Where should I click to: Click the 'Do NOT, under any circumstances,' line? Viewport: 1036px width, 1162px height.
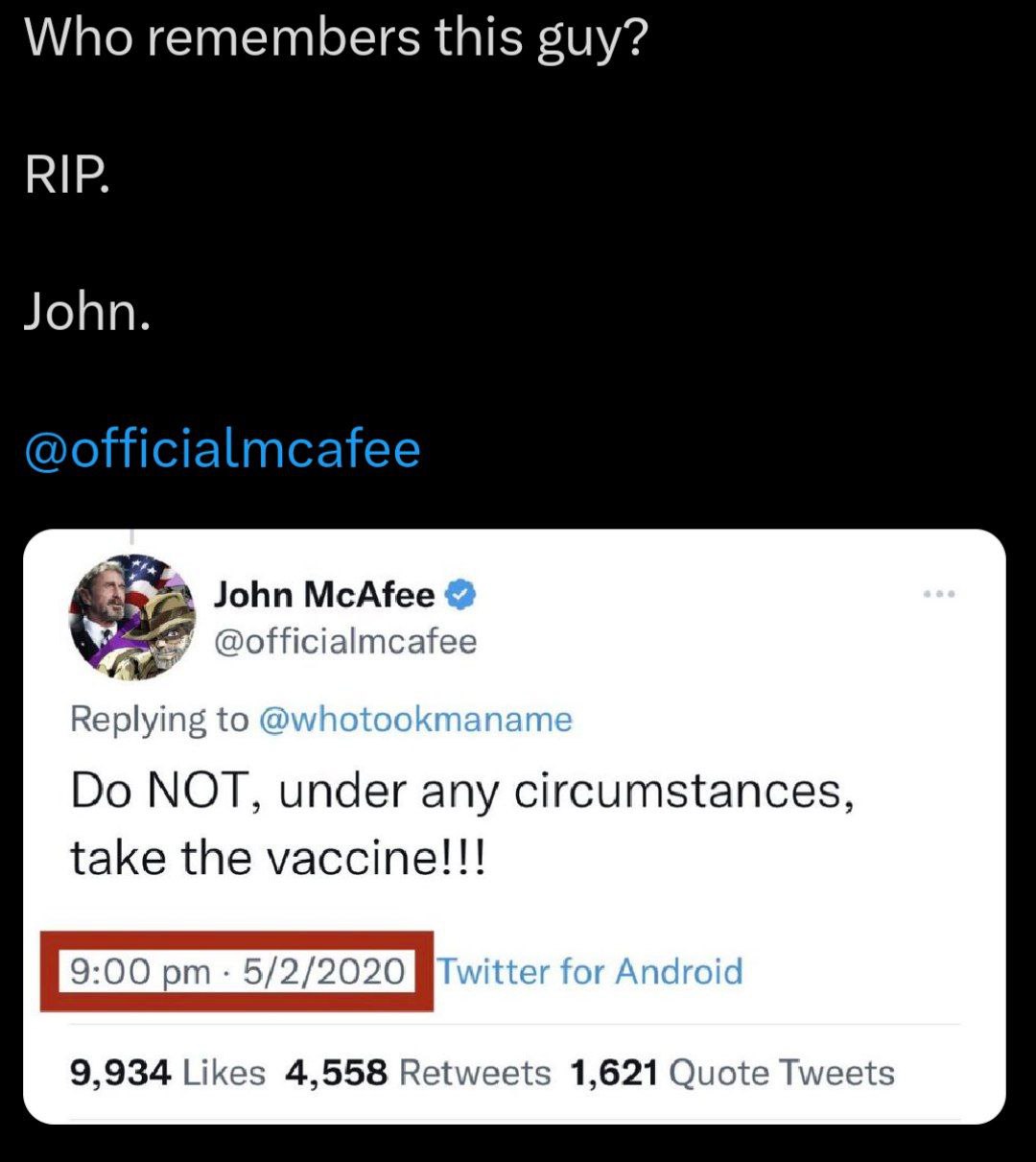pyautogui.click(x=461, y=793)
